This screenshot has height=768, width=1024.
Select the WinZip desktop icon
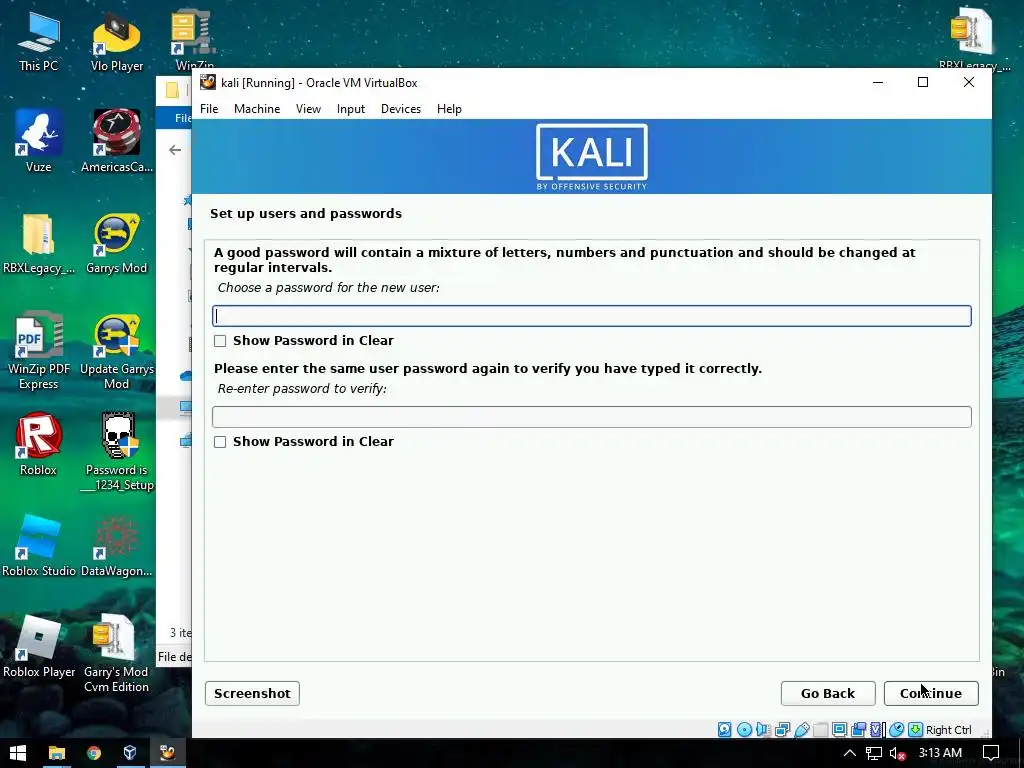[194, 39]
